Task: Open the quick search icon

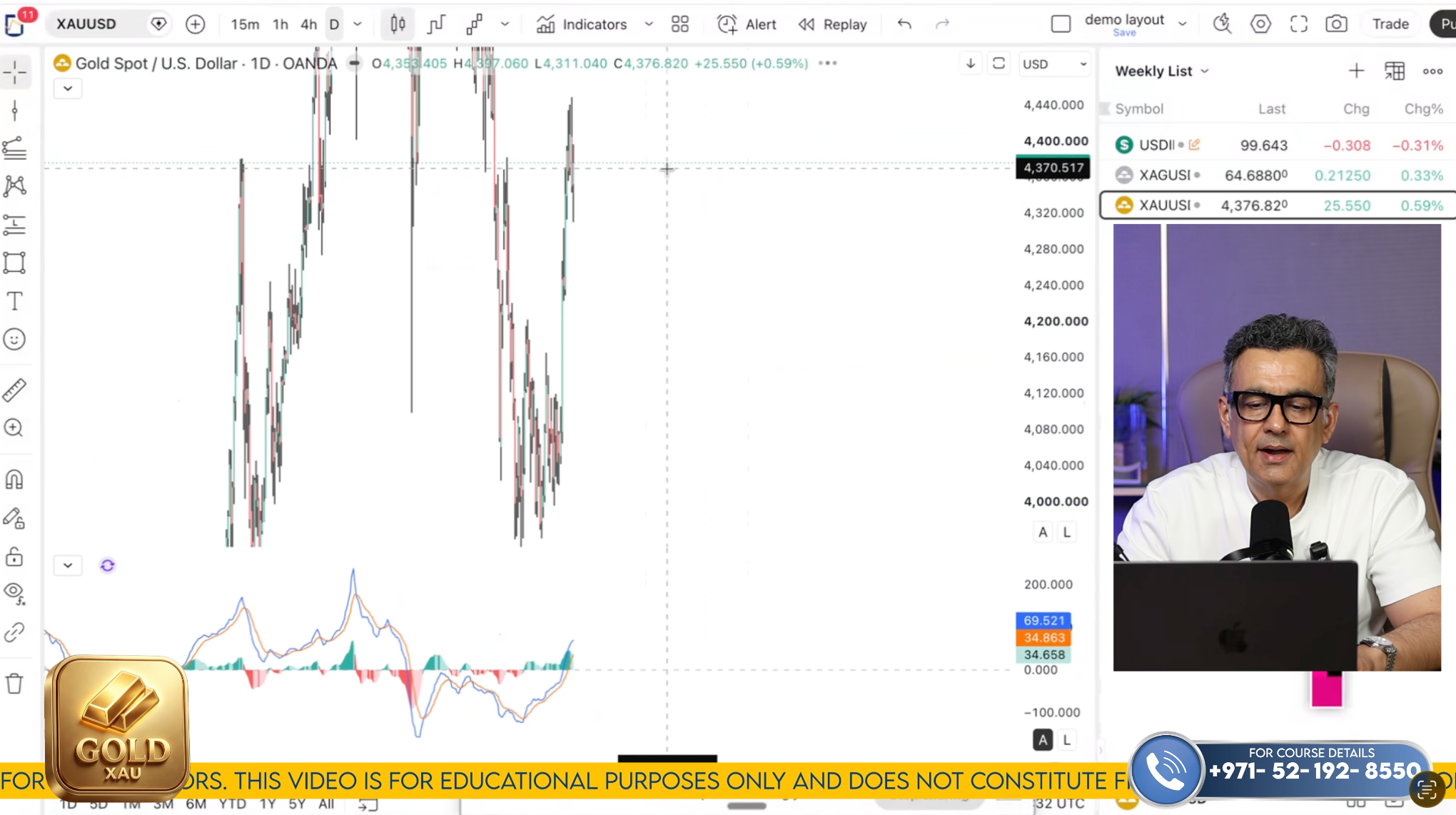Action: coord(1222,24)
